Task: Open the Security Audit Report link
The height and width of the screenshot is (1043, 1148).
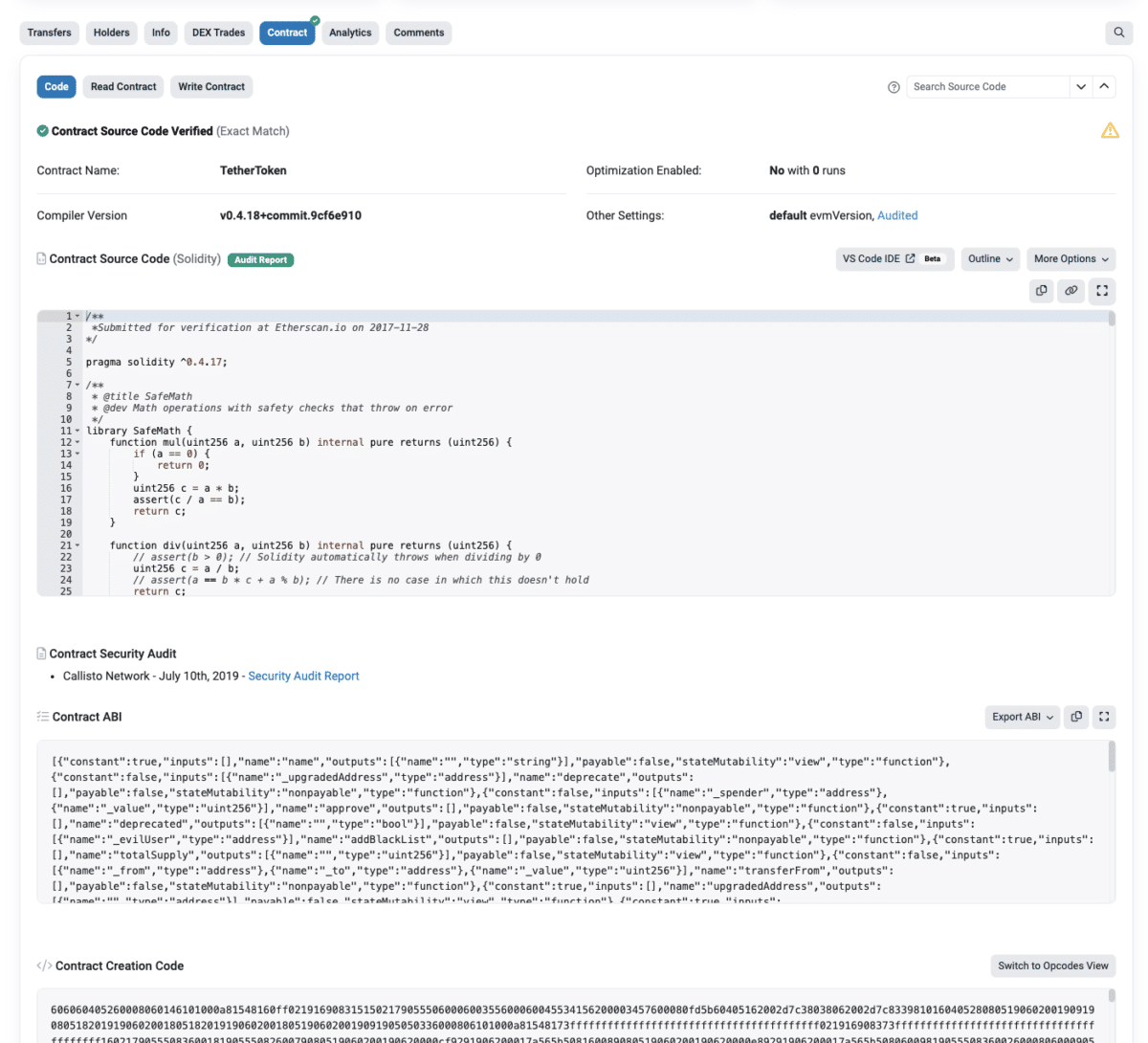Action: coord(303,676)
